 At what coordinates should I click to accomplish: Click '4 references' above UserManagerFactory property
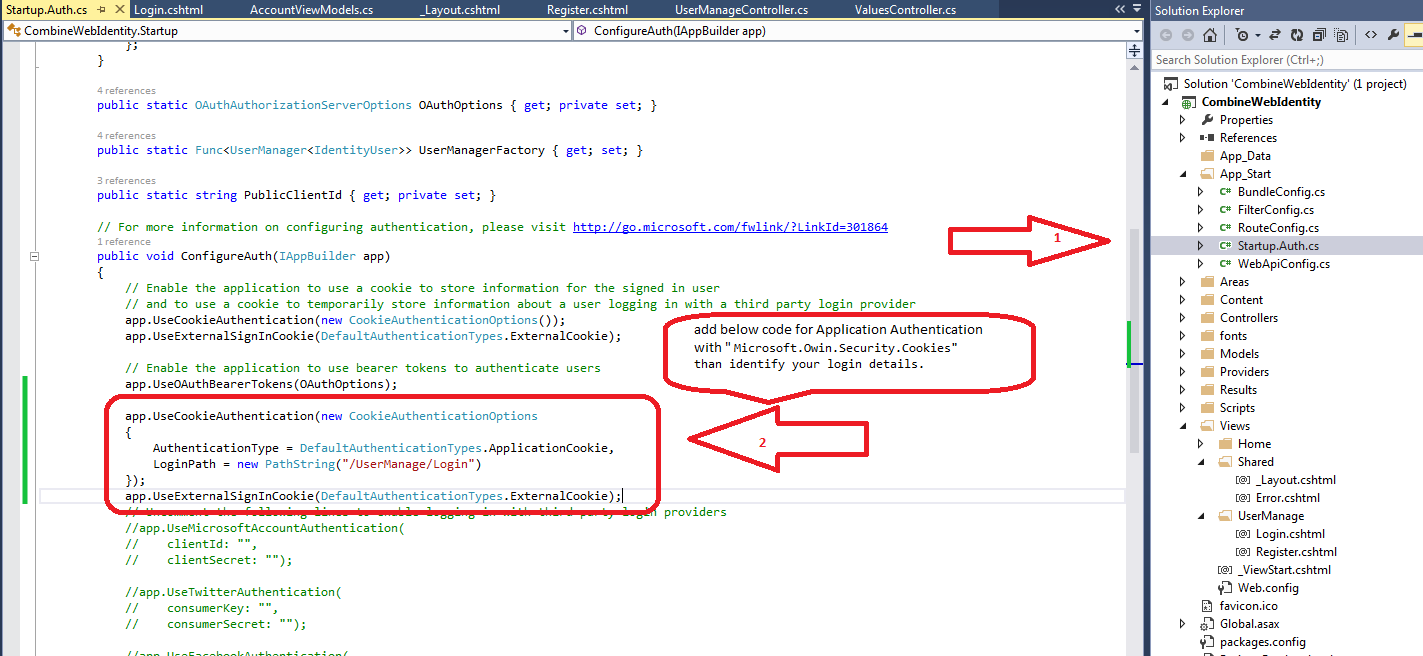click(126, 136)
